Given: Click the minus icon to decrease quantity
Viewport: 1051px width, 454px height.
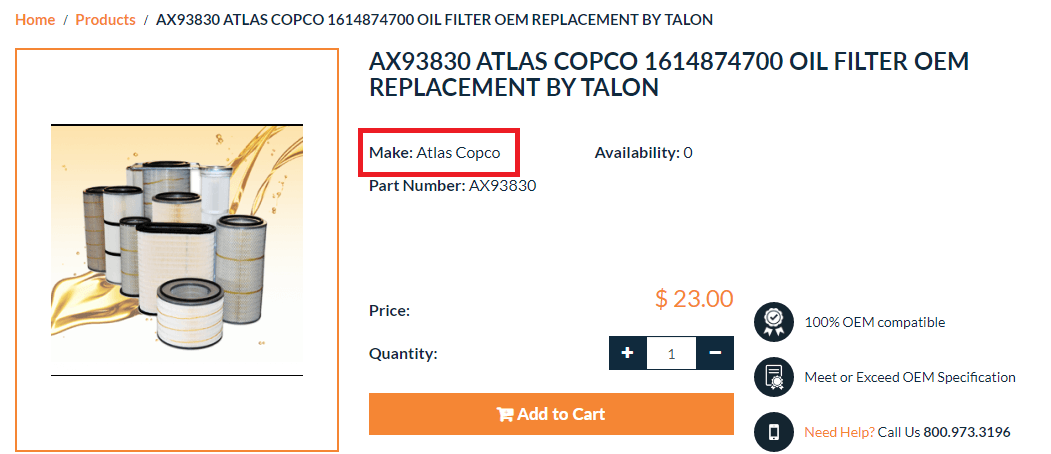Looking at the screenshot, I should tap(715, 353).
